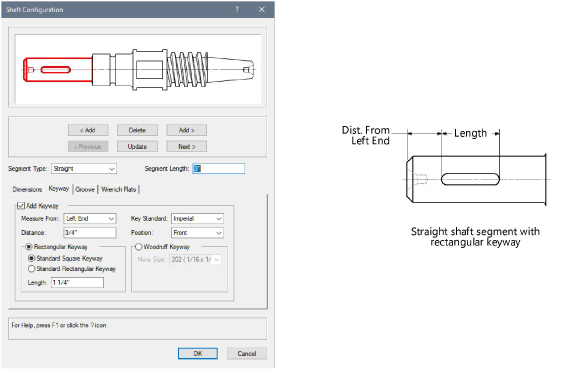
Task: Expand the Measure From dropdown
Action: pos(90,219)
